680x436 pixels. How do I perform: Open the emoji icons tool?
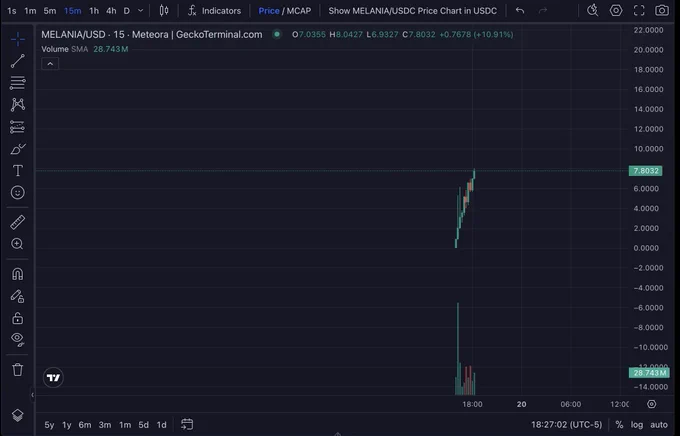[18, 192]
